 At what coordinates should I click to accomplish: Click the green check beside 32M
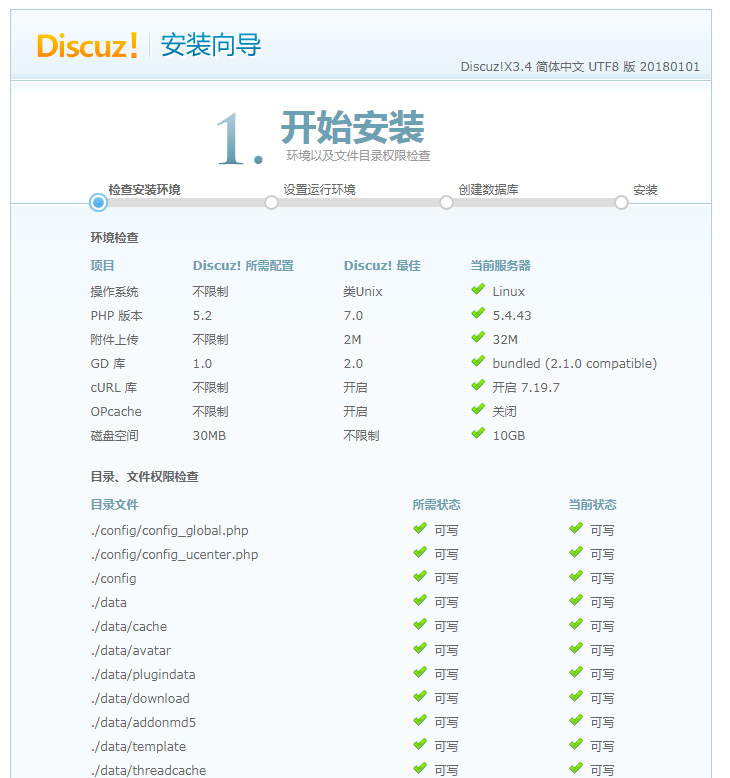[478, 337]
